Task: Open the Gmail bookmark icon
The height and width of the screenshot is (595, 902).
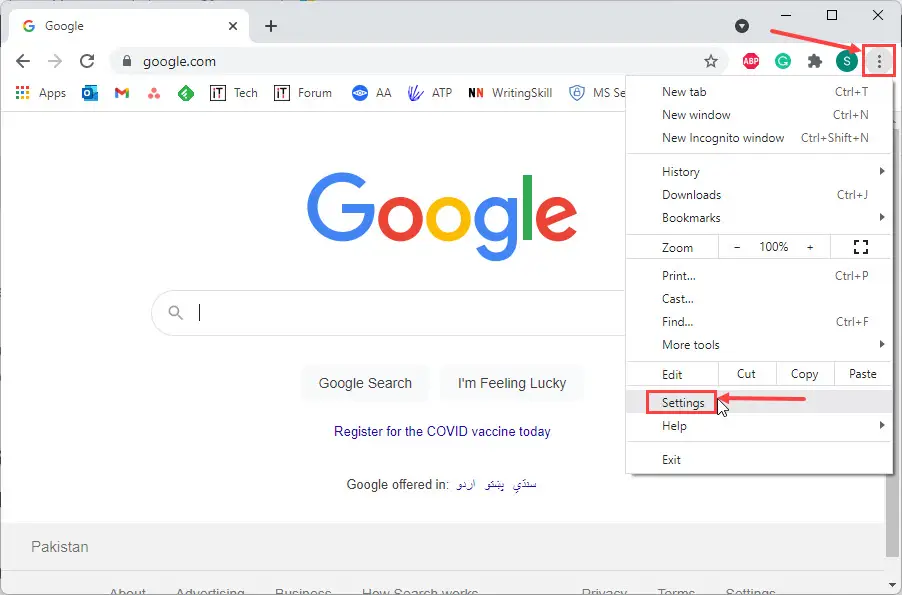Action: tap(121, 93)
